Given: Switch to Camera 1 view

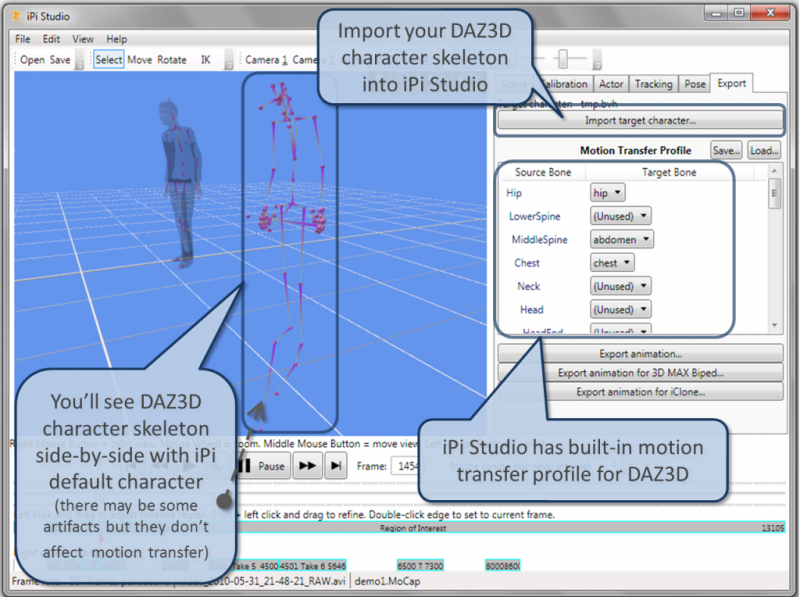Looking at the screenshot, I should 266,60.
